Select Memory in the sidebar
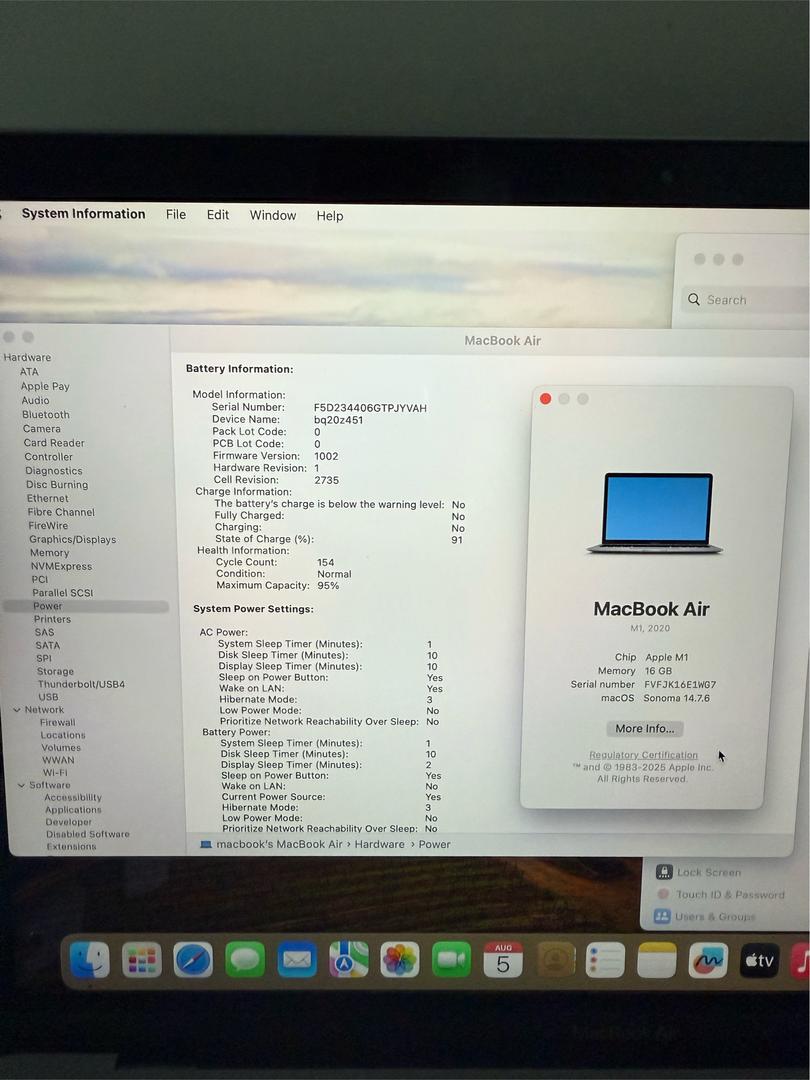This screenshot has height=1080, width=810. click(50, 553)
